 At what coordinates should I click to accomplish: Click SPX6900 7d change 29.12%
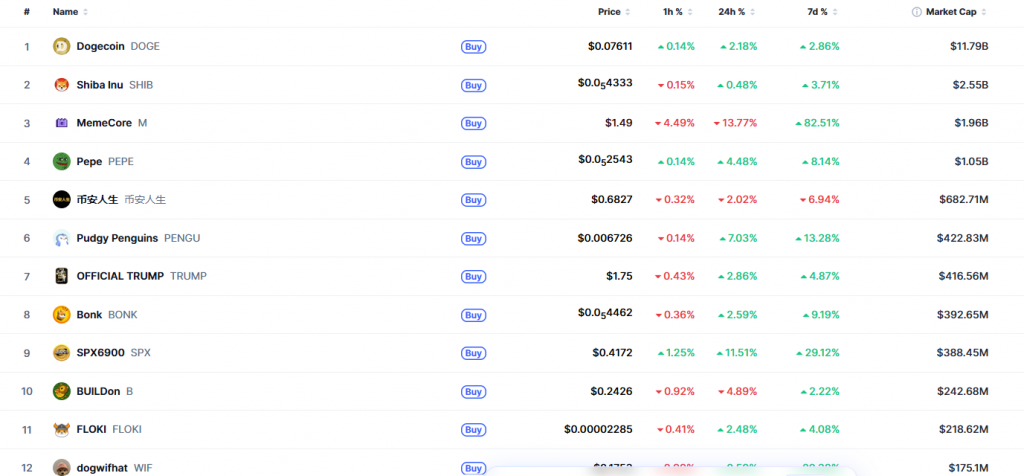tap(818, 353)
